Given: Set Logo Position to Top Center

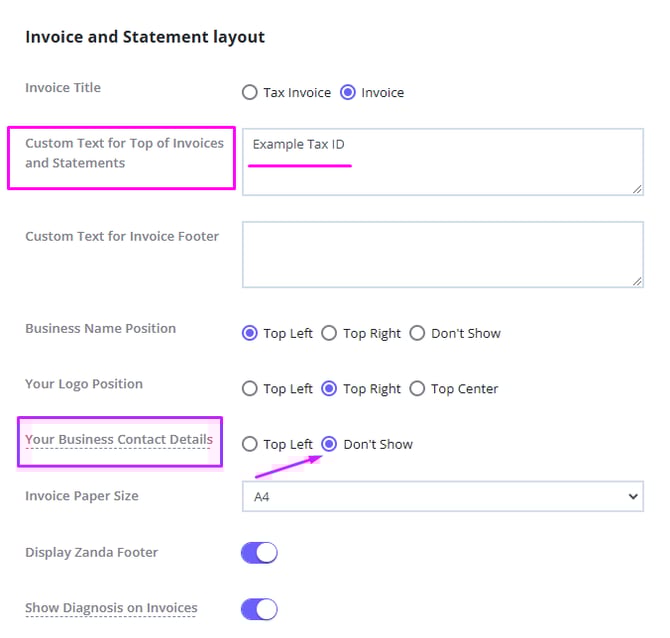Looking at the screenshot, I should [418, 389].
